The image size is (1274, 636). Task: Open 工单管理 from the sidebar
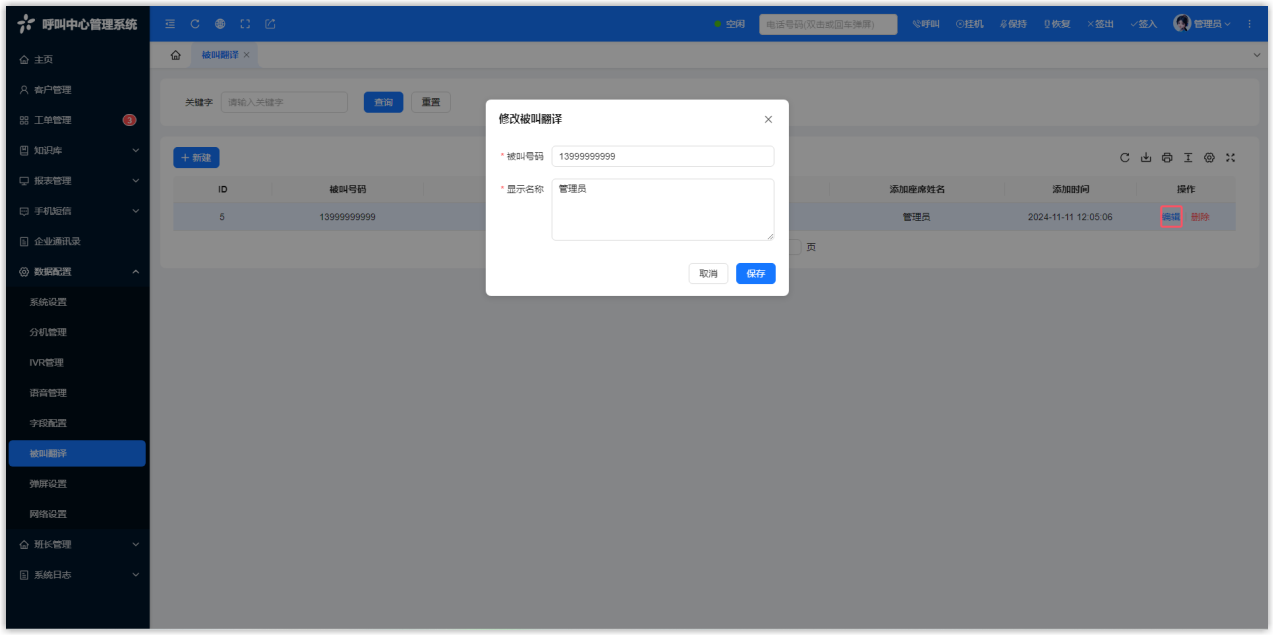pos(53,121)
